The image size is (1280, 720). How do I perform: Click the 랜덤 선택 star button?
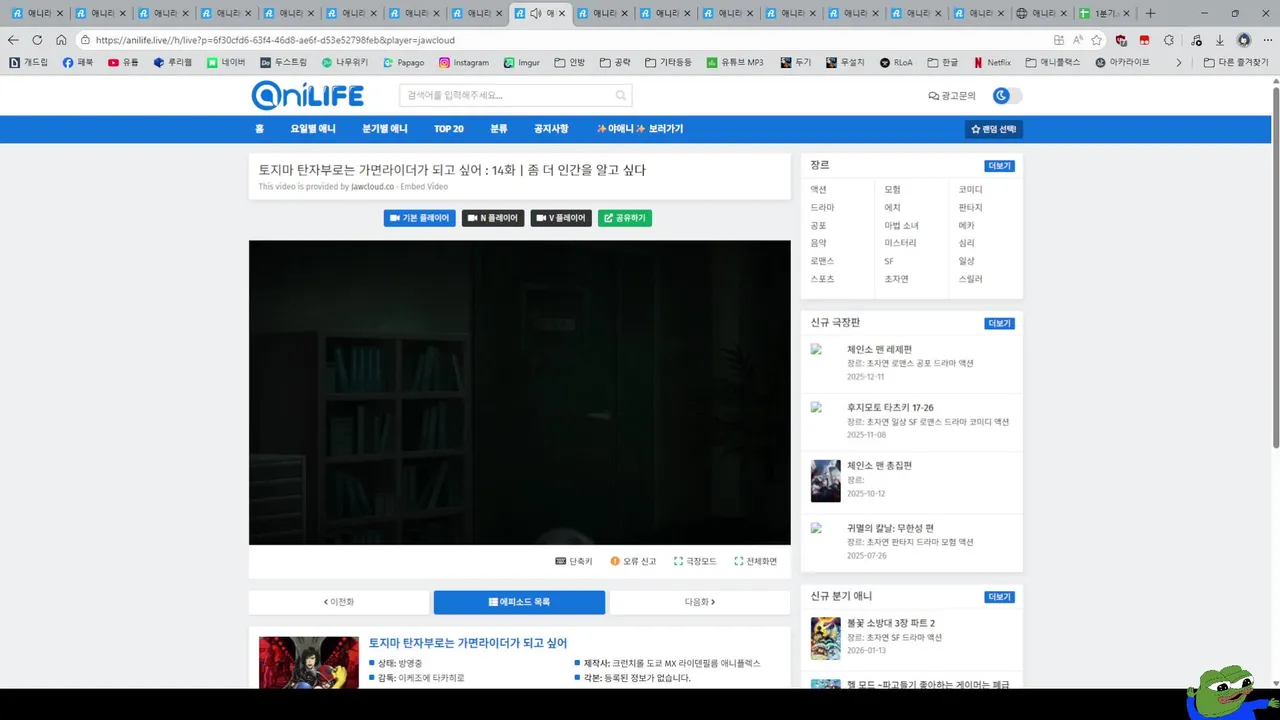point(993,129)
